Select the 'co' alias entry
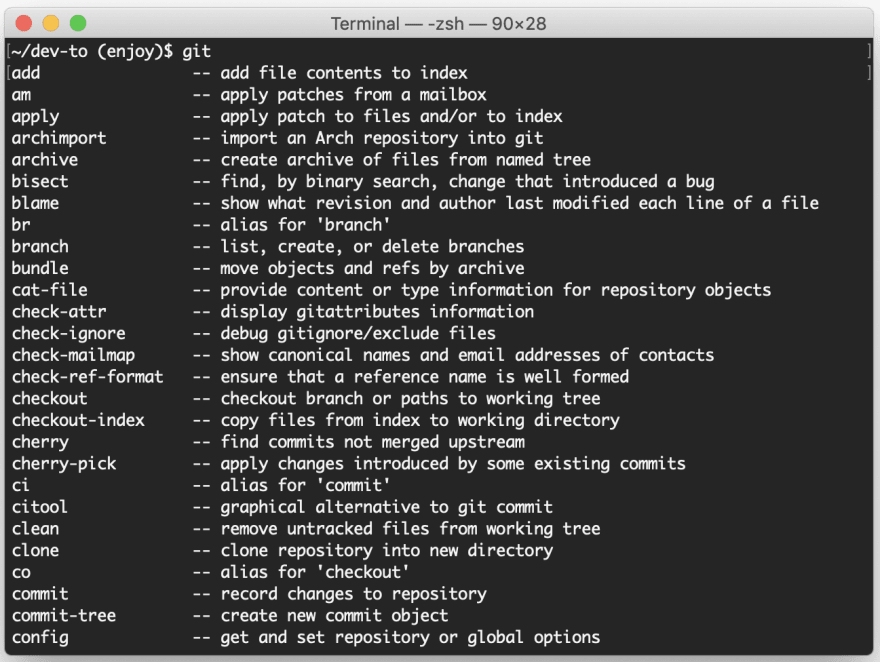 (21, 573)
